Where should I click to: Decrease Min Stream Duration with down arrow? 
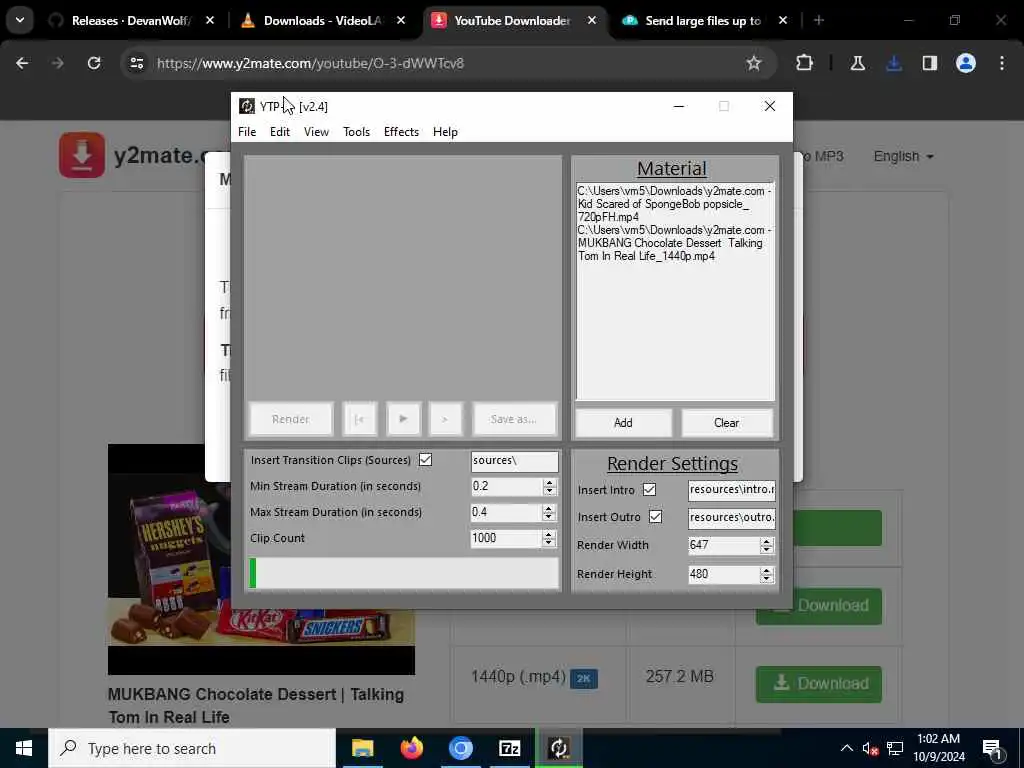[x=549, y=491]
